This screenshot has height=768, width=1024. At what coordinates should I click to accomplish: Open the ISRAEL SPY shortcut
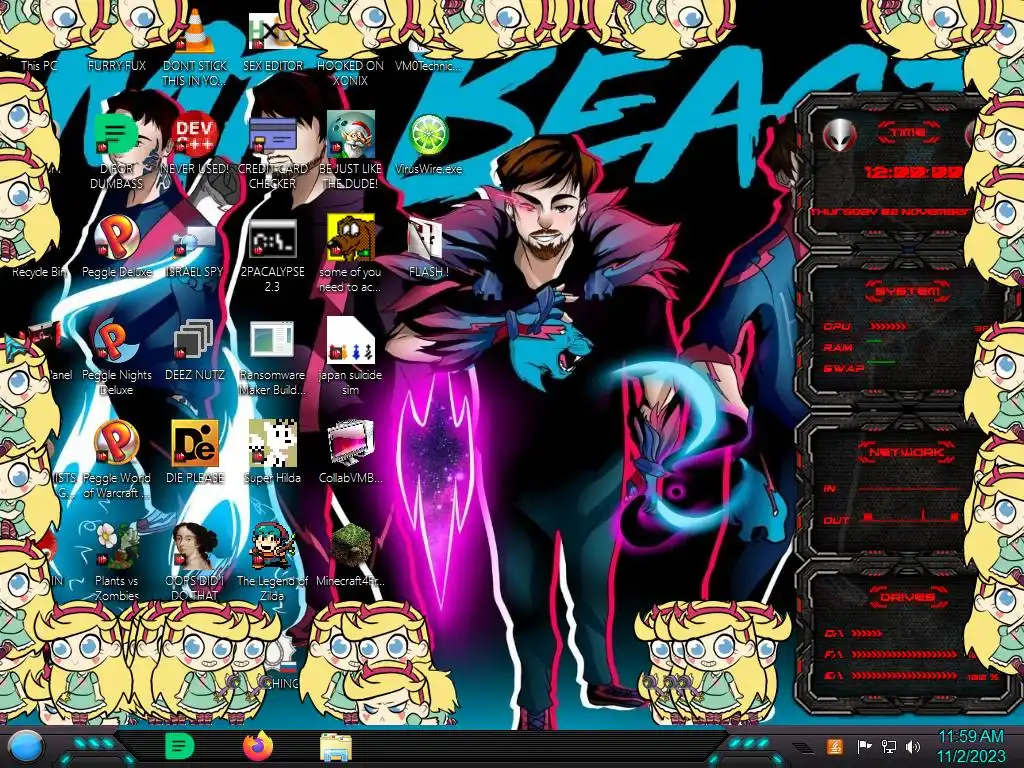click(195, 239)
